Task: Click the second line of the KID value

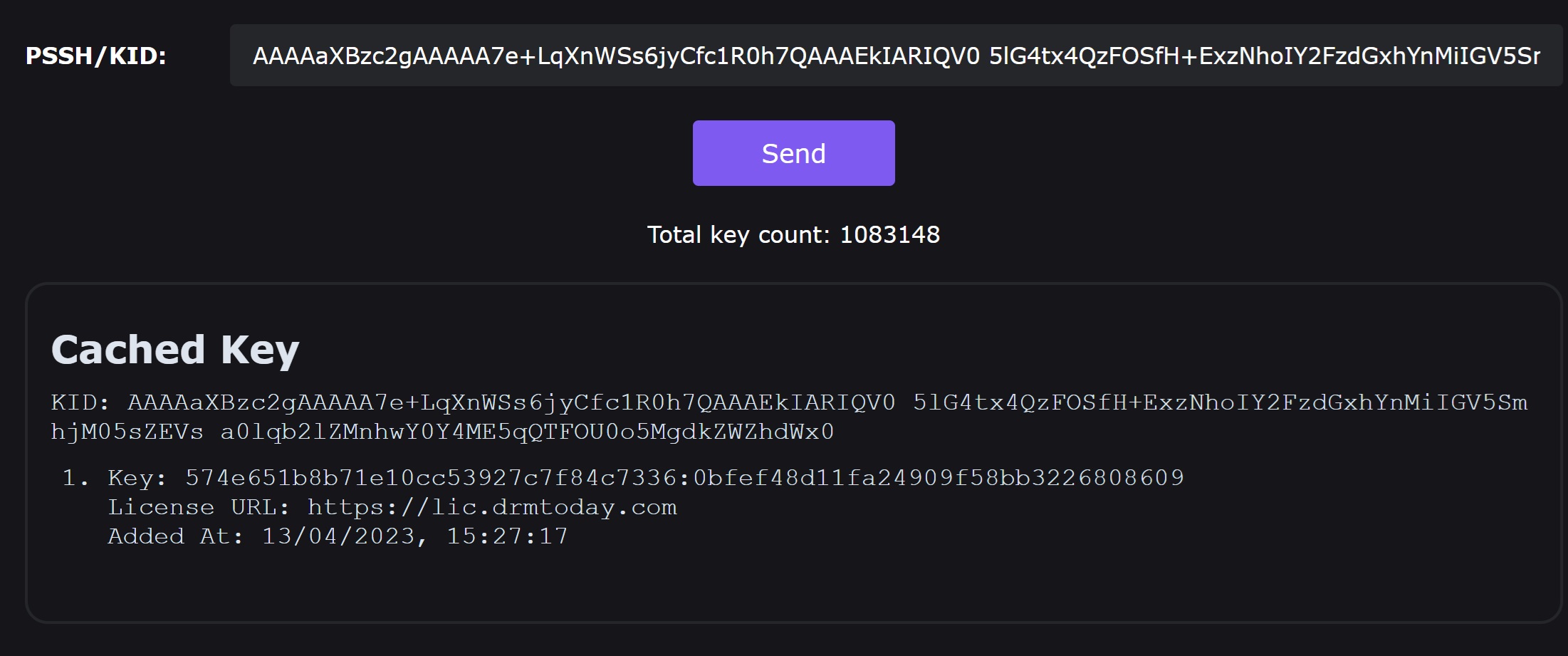Action: coord(441,432)
